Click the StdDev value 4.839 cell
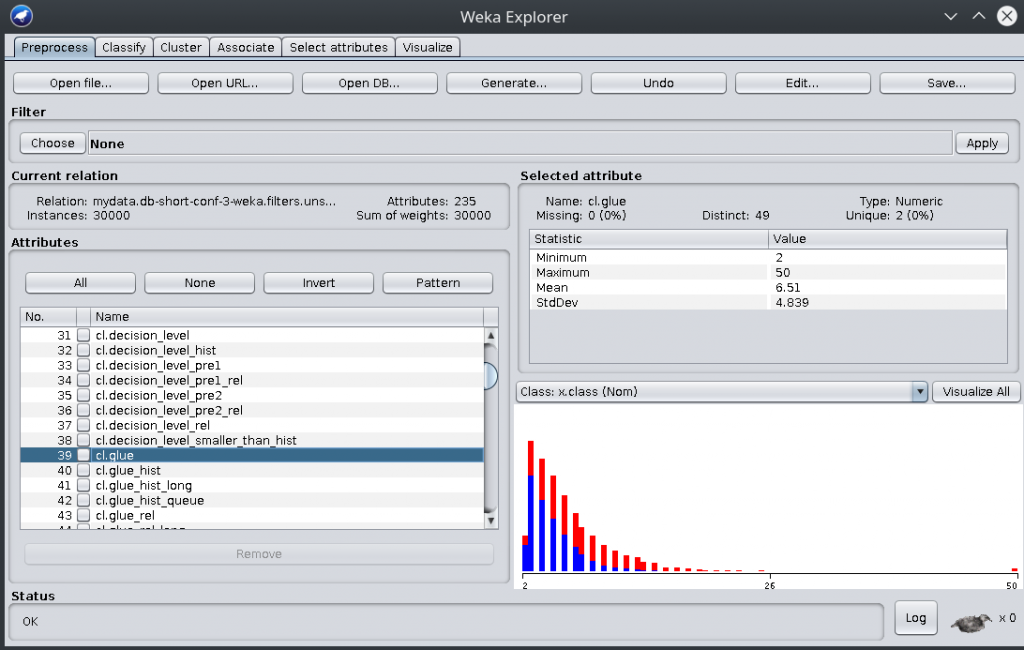The width and height of the screenshot is (1024, 650). pos(888,302)
